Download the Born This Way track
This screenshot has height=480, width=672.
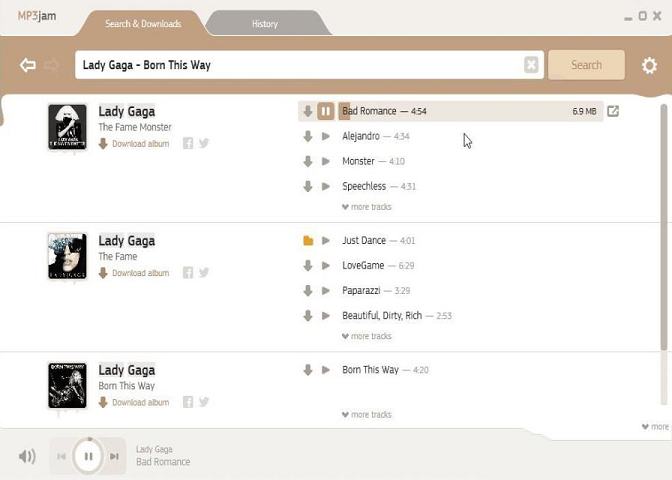308,370
